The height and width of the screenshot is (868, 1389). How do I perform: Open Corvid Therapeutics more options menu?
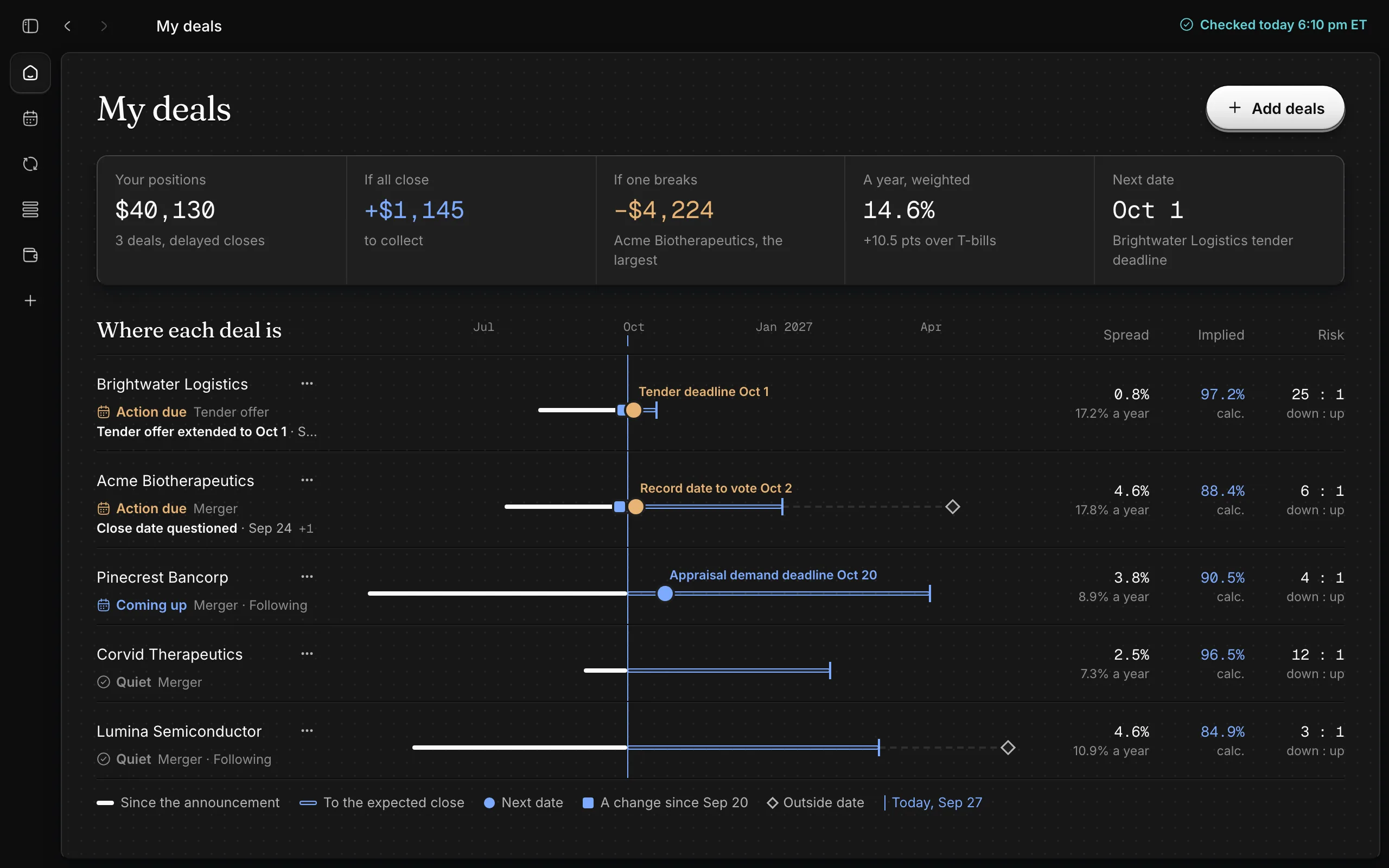click(307, 653)
